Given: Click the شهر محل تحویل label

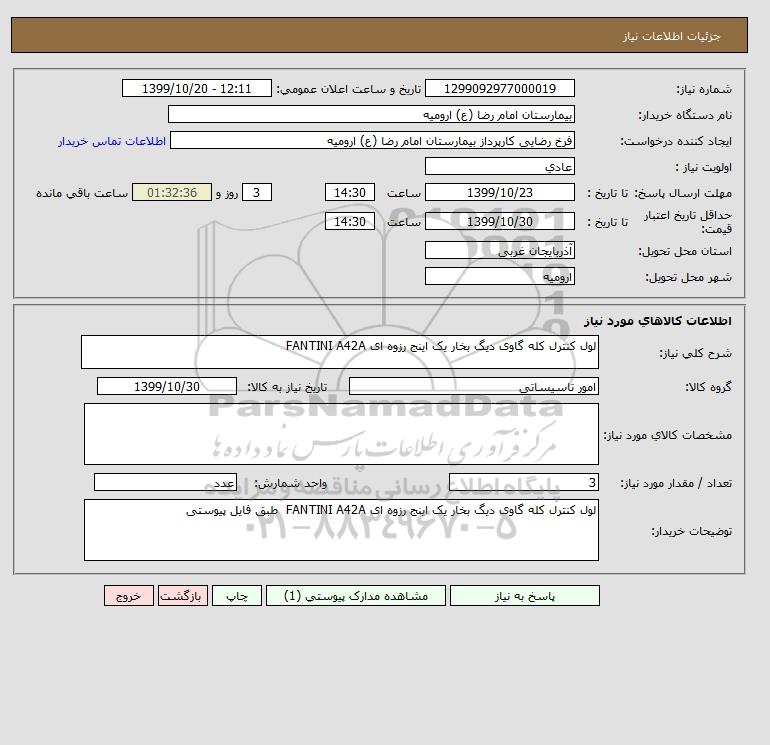Looking at the screenshot, I should pos(688,277).
